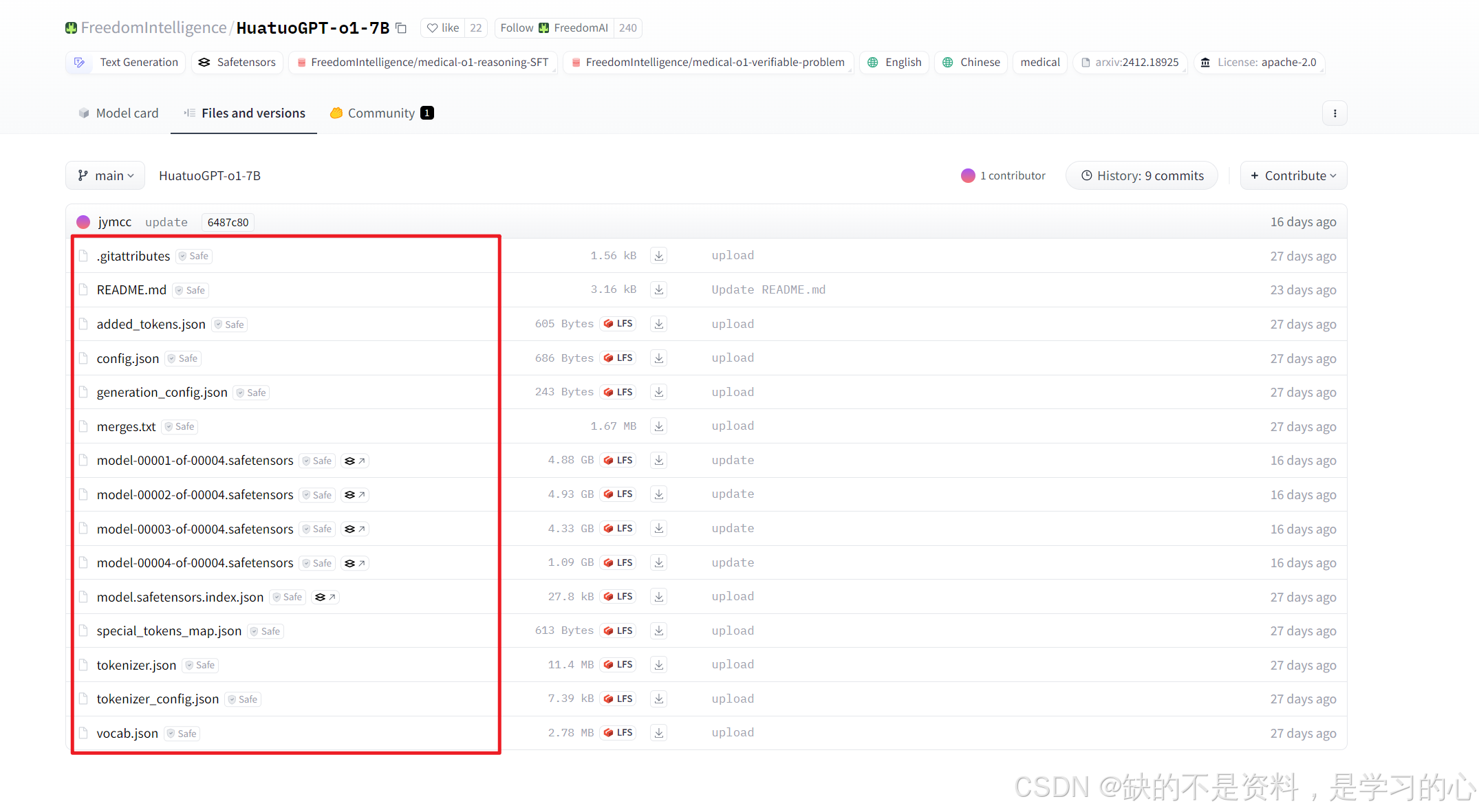
Task: Like this model with the heart button
Action: coord(442,28)
